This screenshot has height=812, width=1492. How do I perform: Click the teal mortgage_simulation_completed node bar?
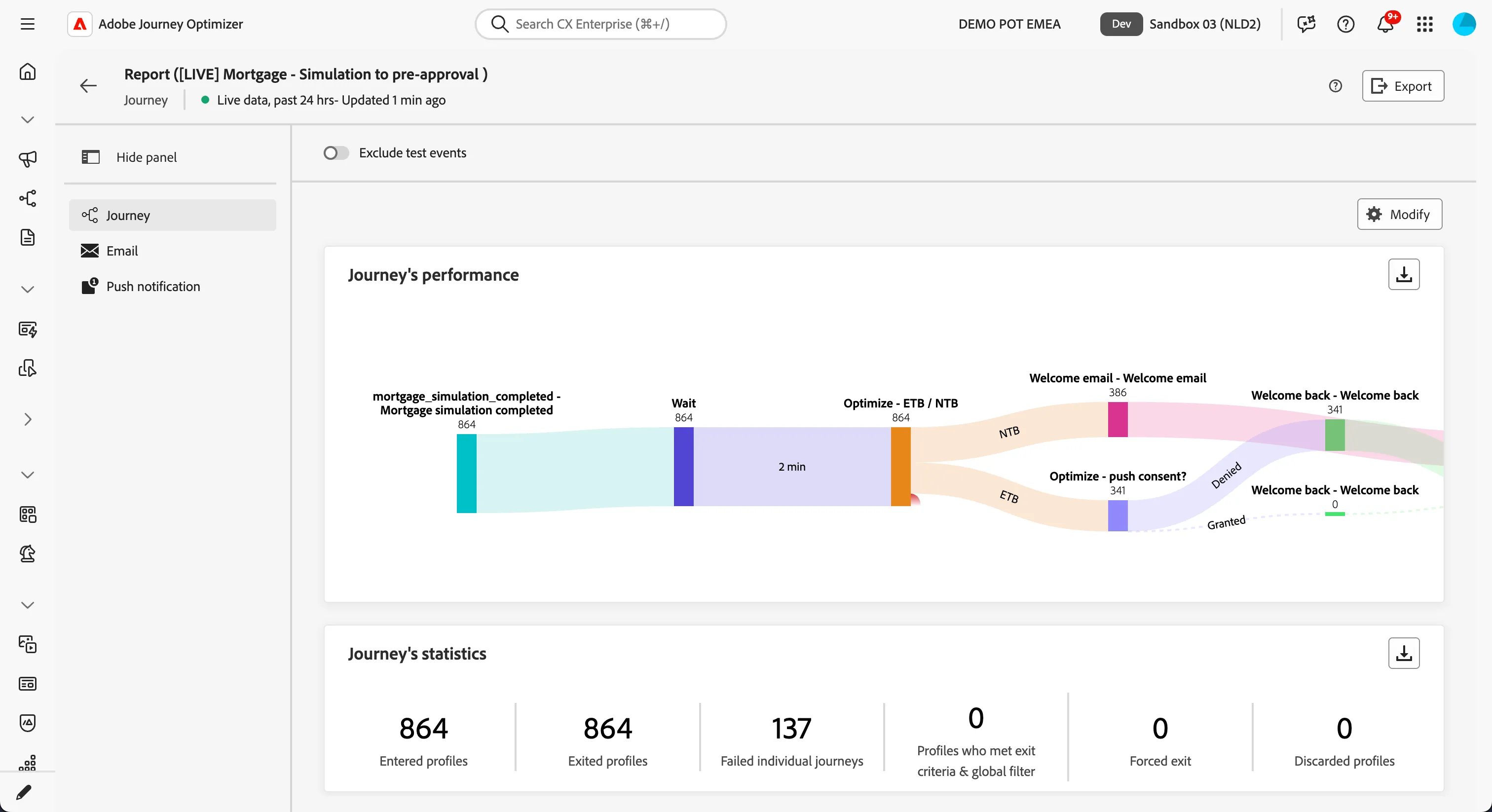[466, 473]
